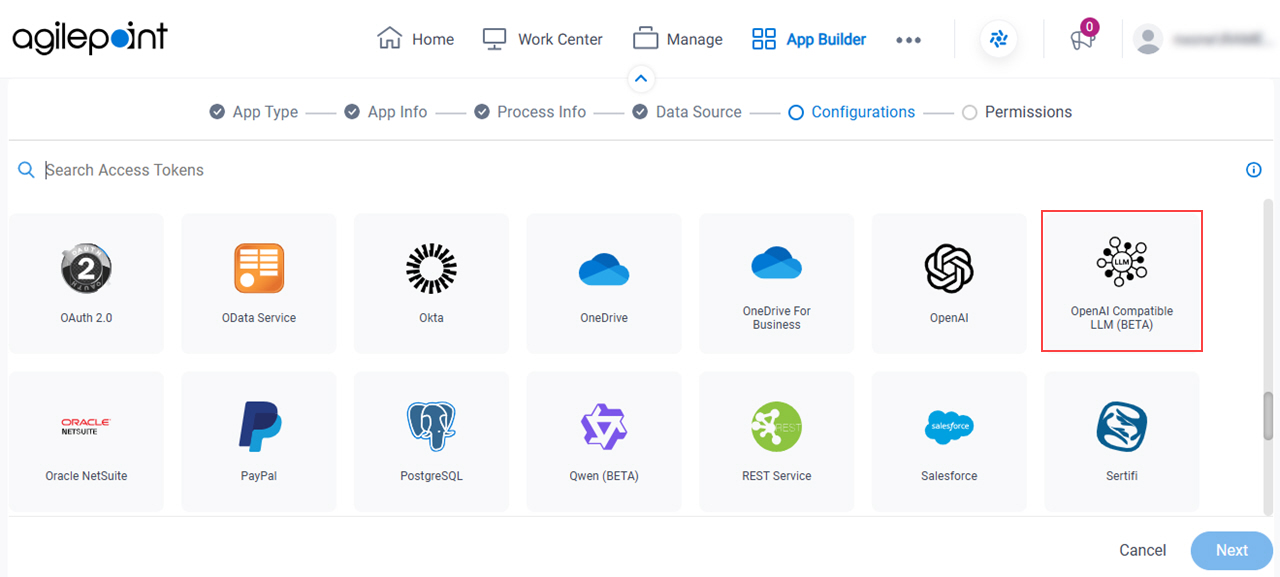Click the agilepoint logo
This screenshot has width=1280, height=577.
[90, 38]
